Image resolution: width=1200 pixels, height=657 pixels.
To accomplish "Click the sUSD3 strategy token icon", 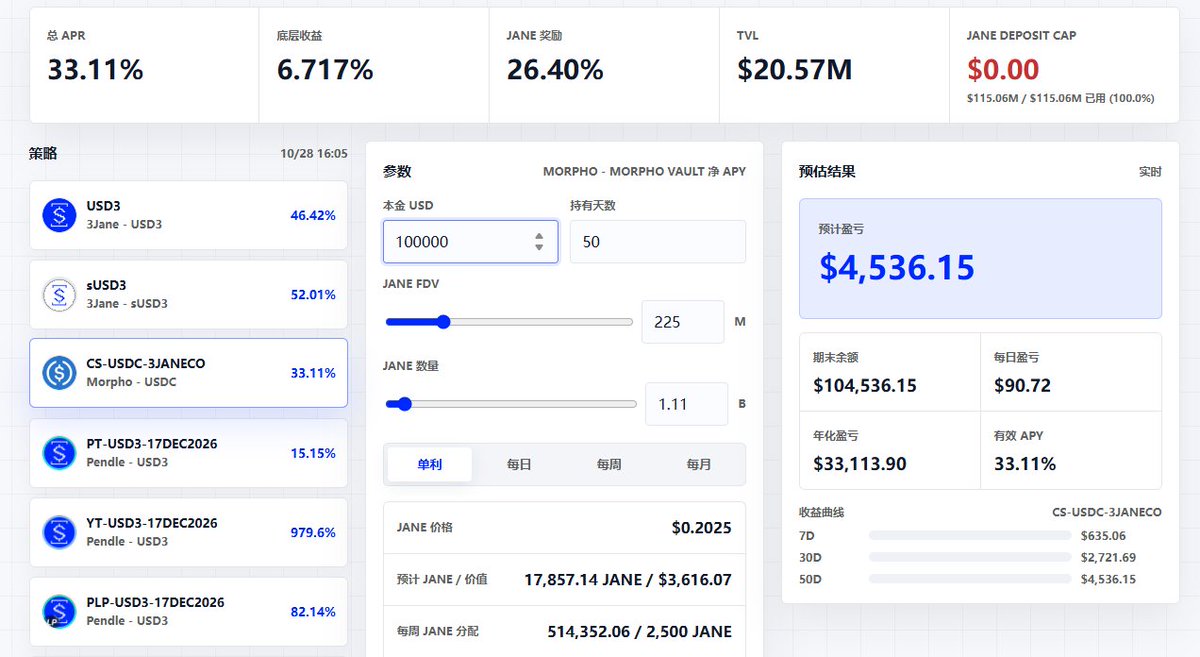I will point(59,294).
